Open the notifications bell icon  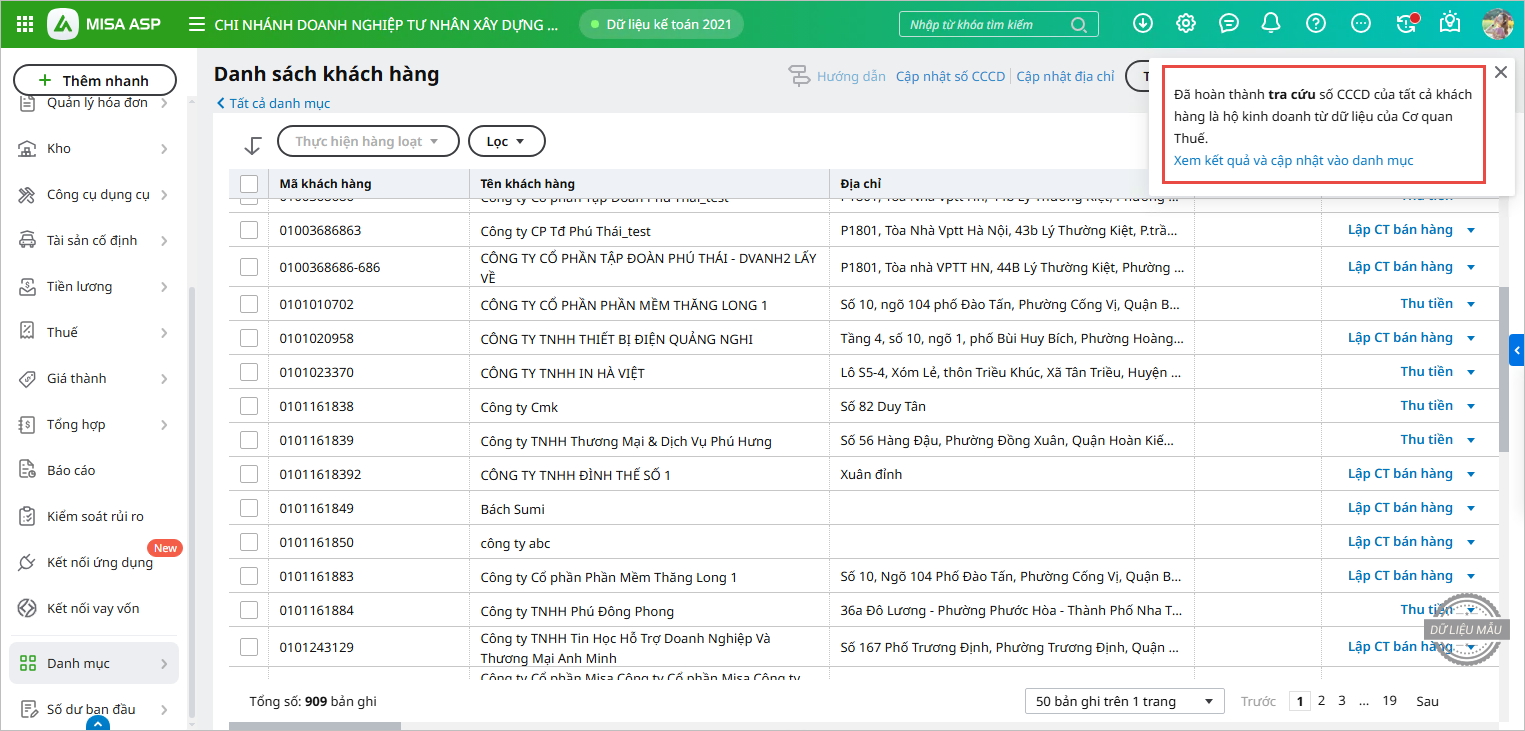point(1272,24)
